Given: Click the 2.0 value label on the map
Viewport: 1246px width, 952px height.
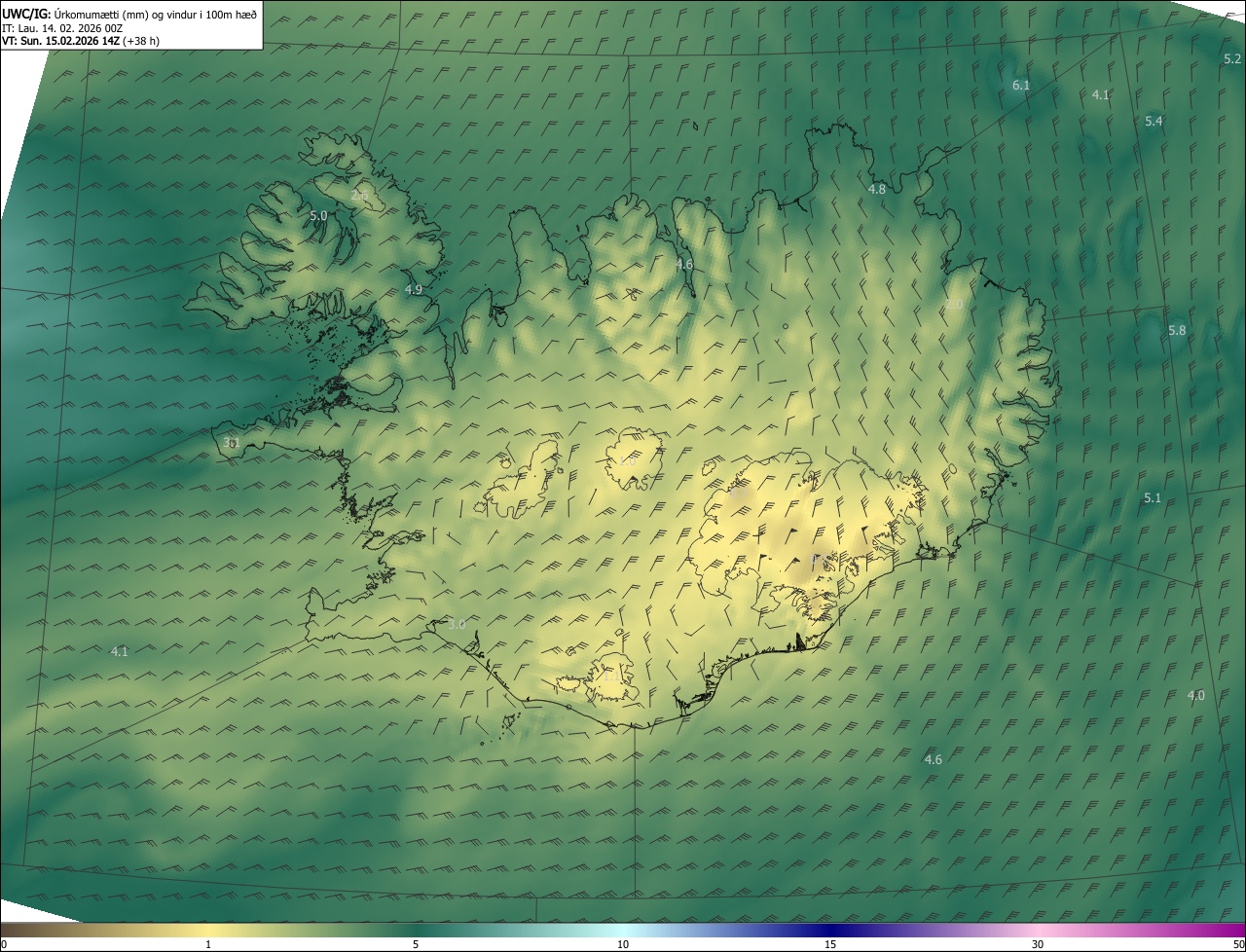Looking at the screenshot, I should 954,305.
